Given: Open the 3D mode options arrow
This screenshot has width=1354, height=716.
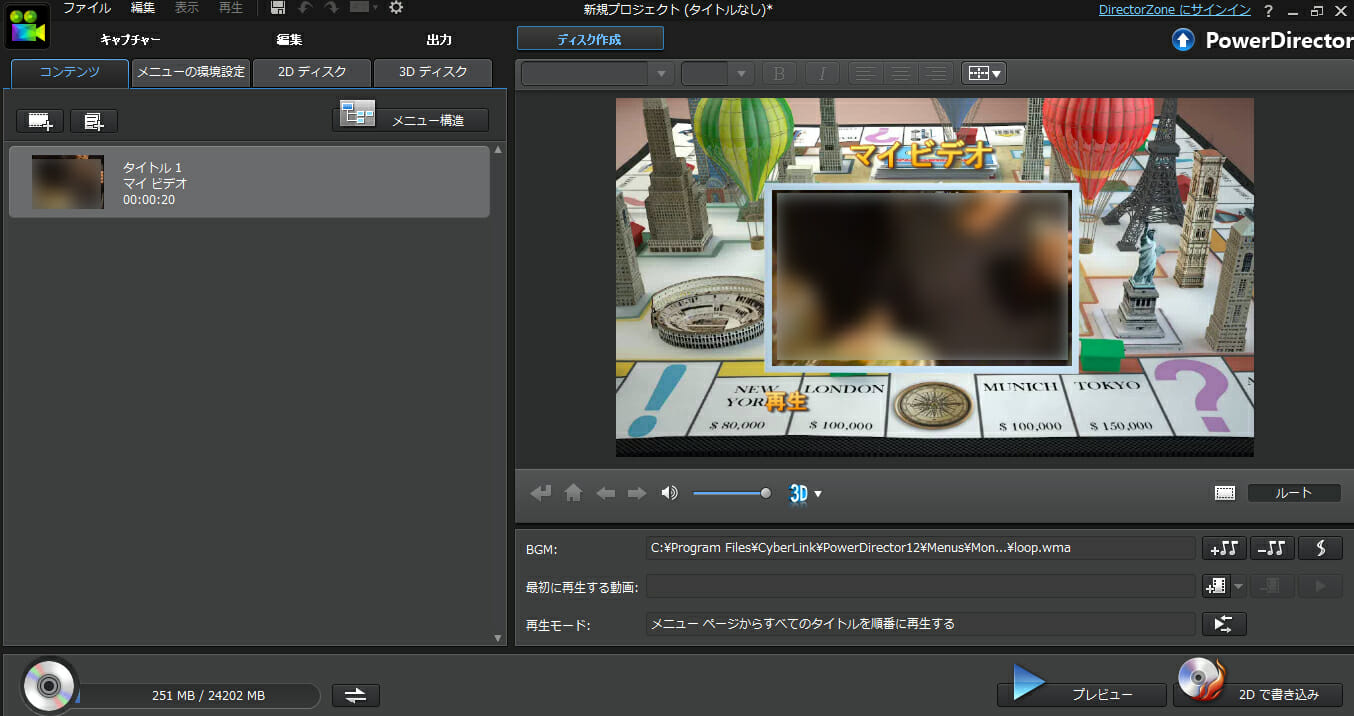Looking at the screenshot, I should [818, 494].
